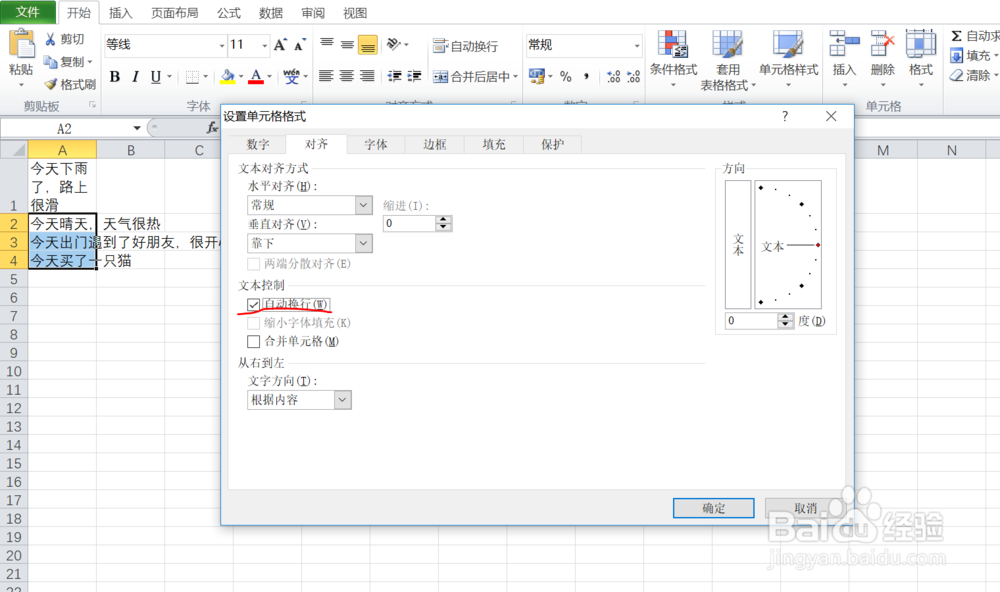Center text horizontally in ribbon
Screen dimensions: 1000x592
346,76
